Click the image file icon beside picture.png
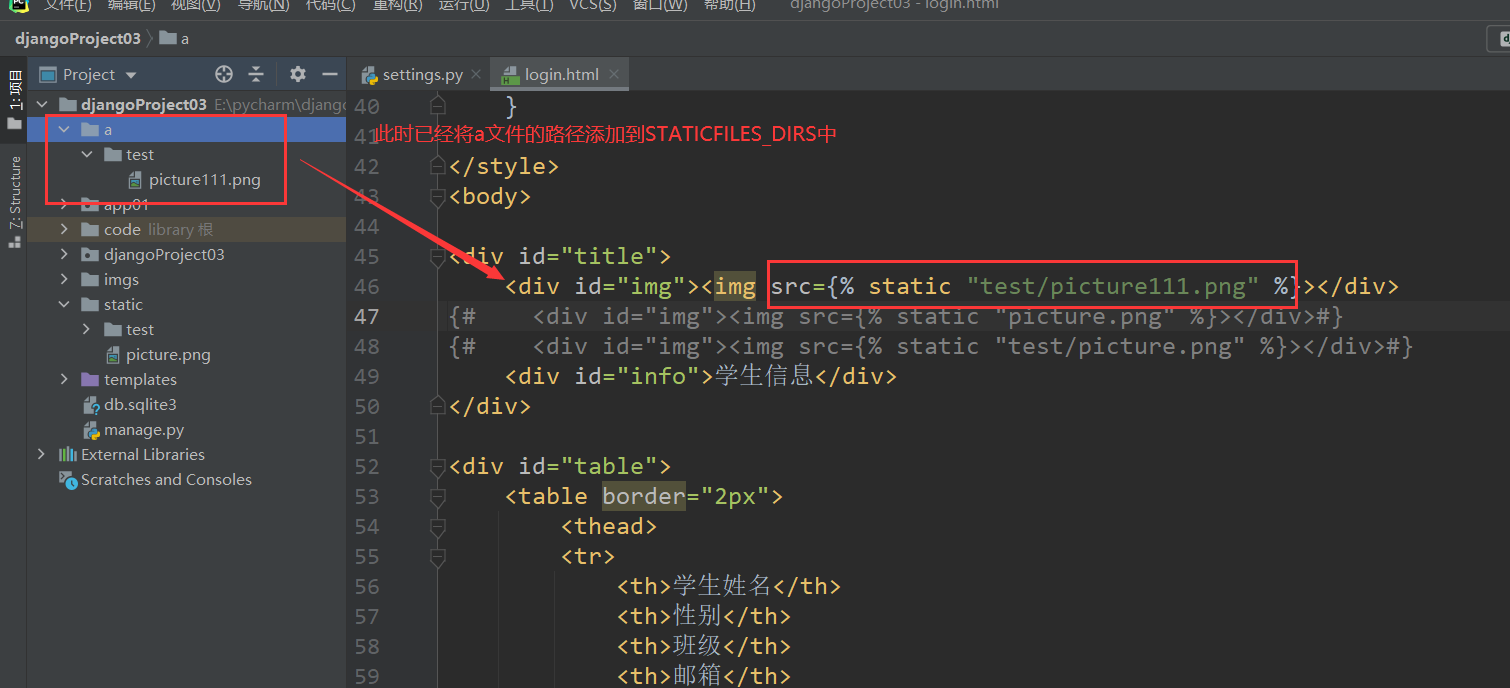 coord(112,355)
